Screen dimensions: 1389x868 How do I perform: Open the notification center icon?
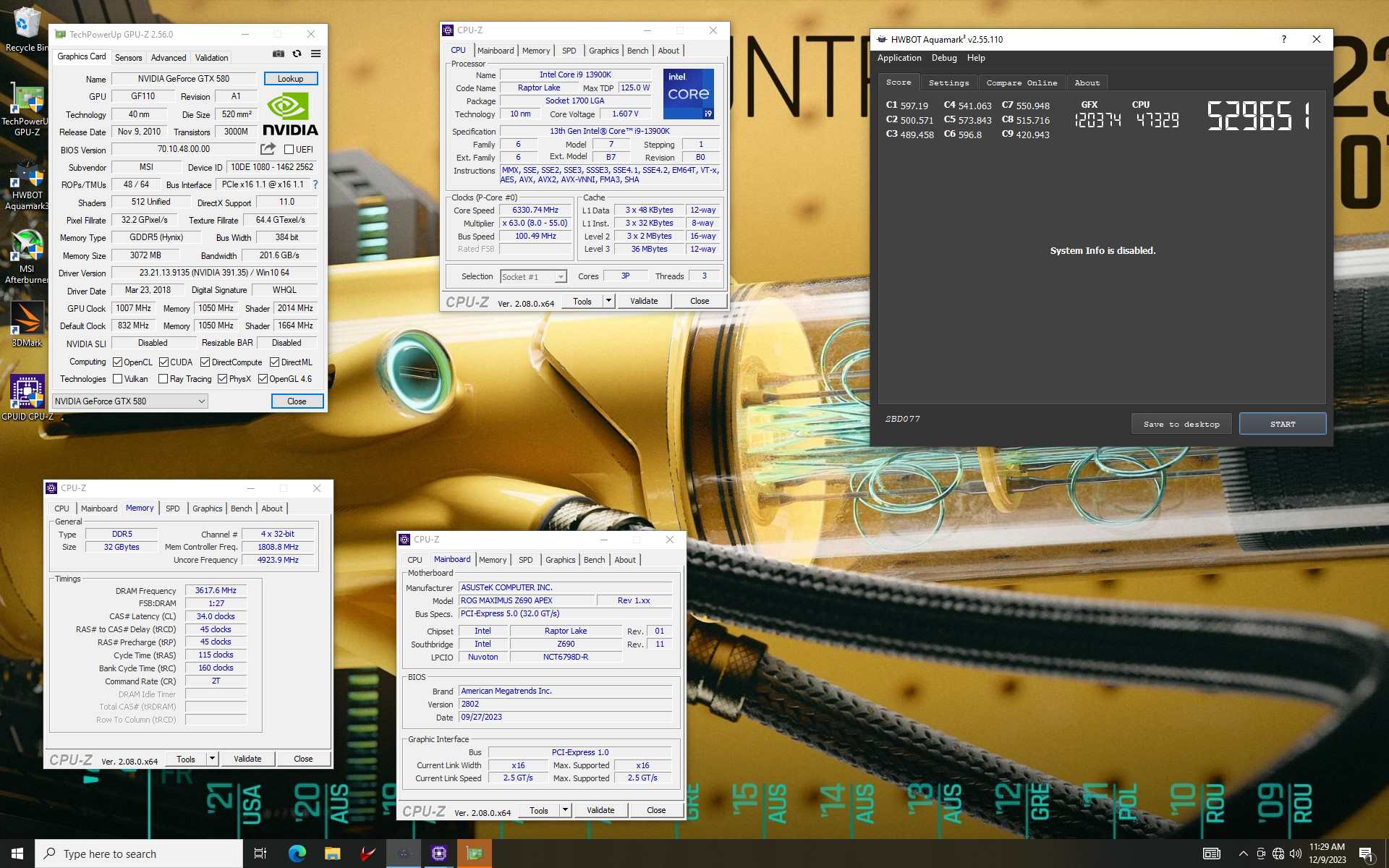point(1366,854)
